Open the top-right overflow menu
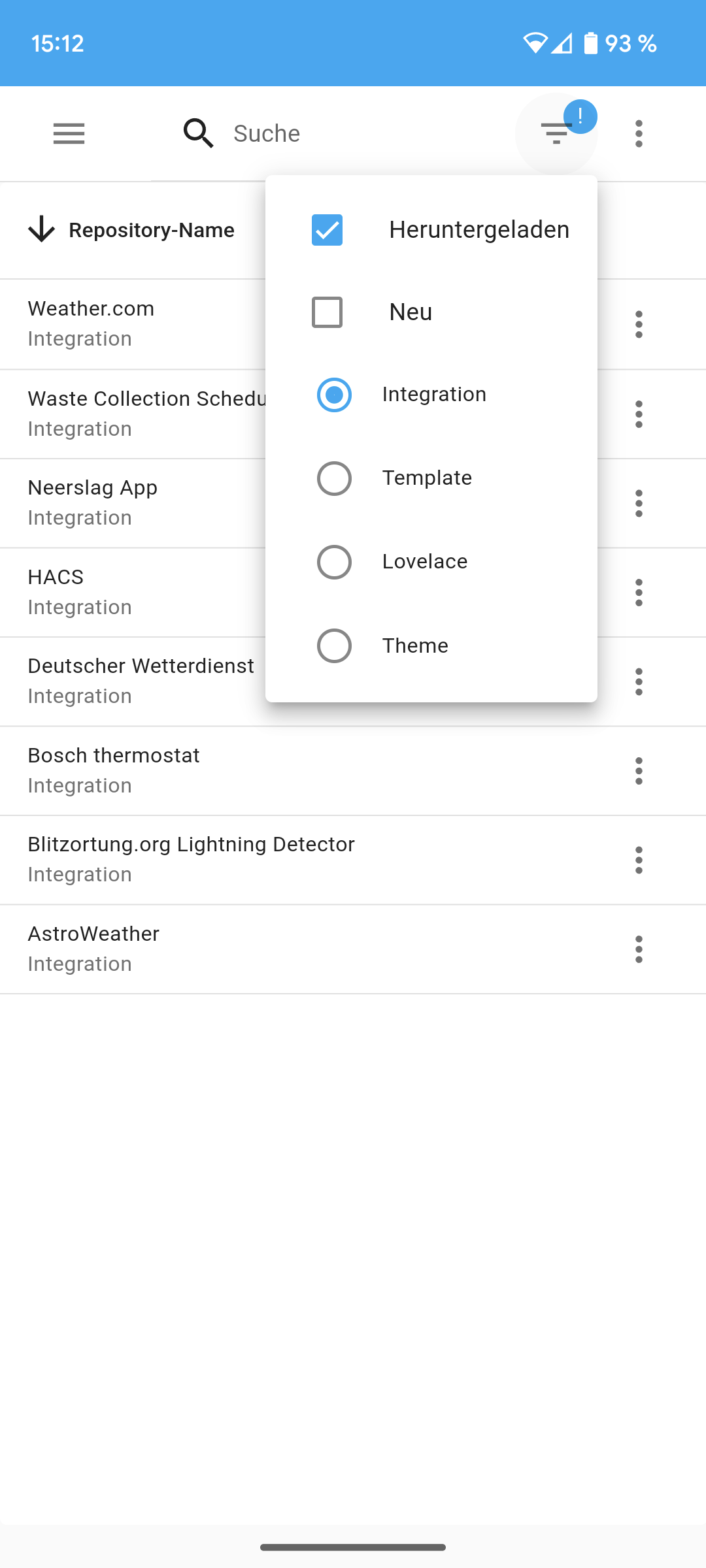The width and height of the screenshot is (706, 1568). coord(639,133)
